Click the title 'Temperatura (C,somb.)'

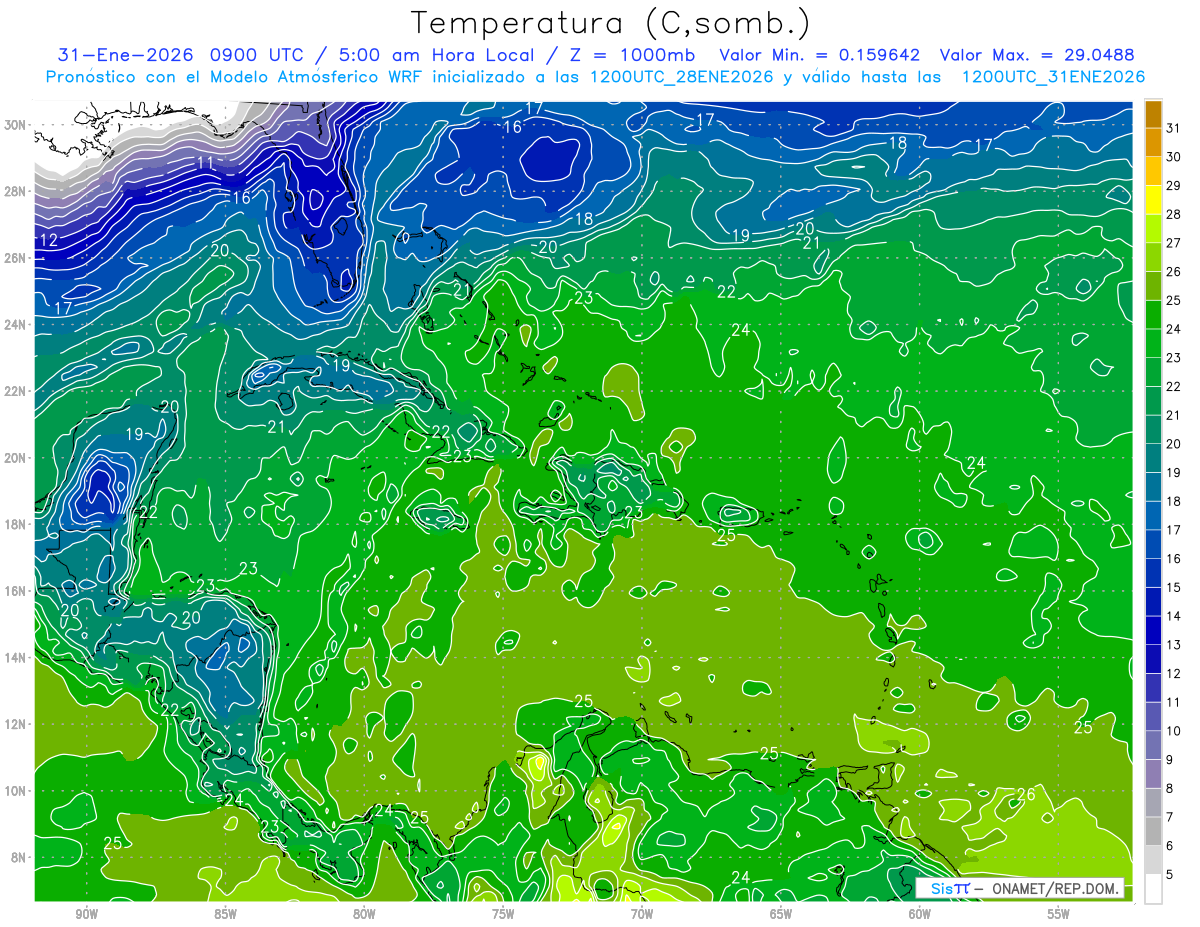tap(610, 23)
